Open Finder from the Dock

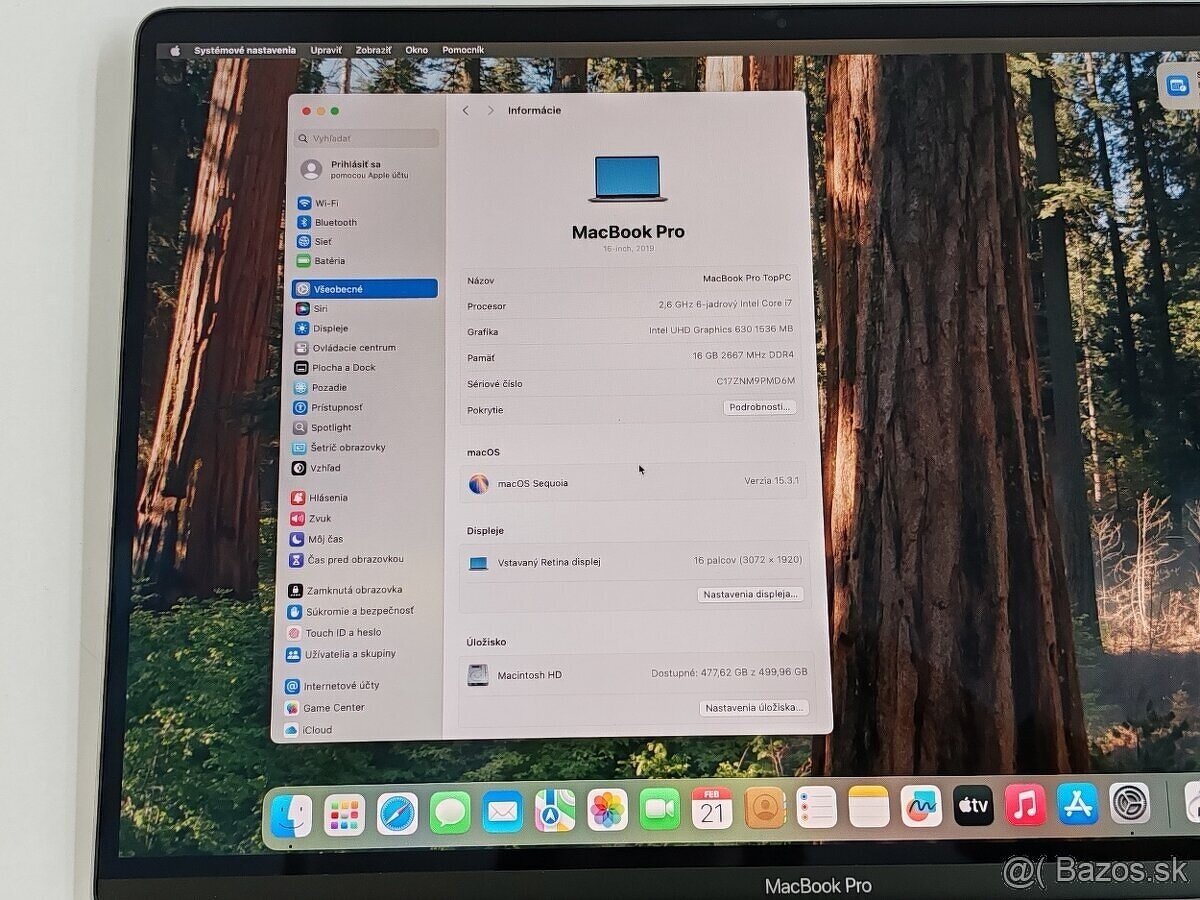coord(292,816)
